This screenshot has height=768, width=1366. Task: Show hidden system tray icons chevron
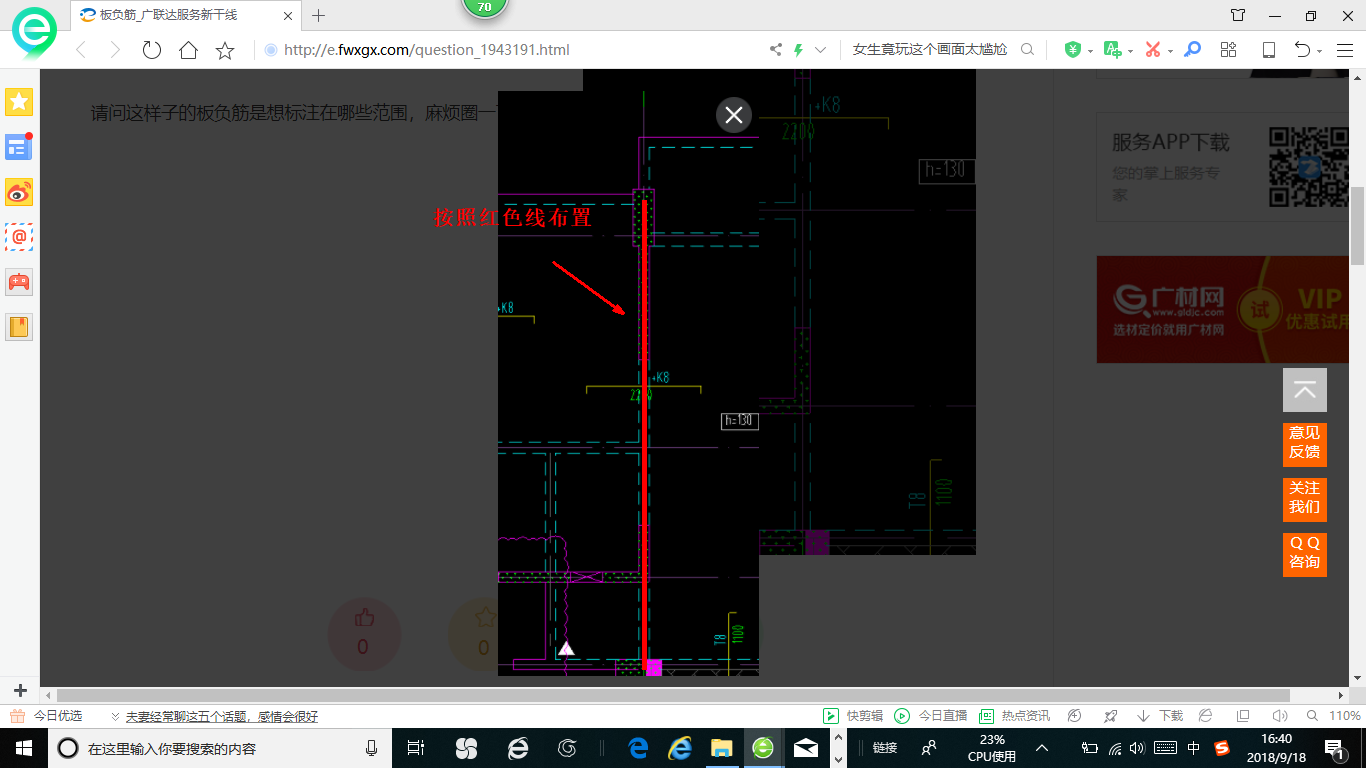[1041, 747]
